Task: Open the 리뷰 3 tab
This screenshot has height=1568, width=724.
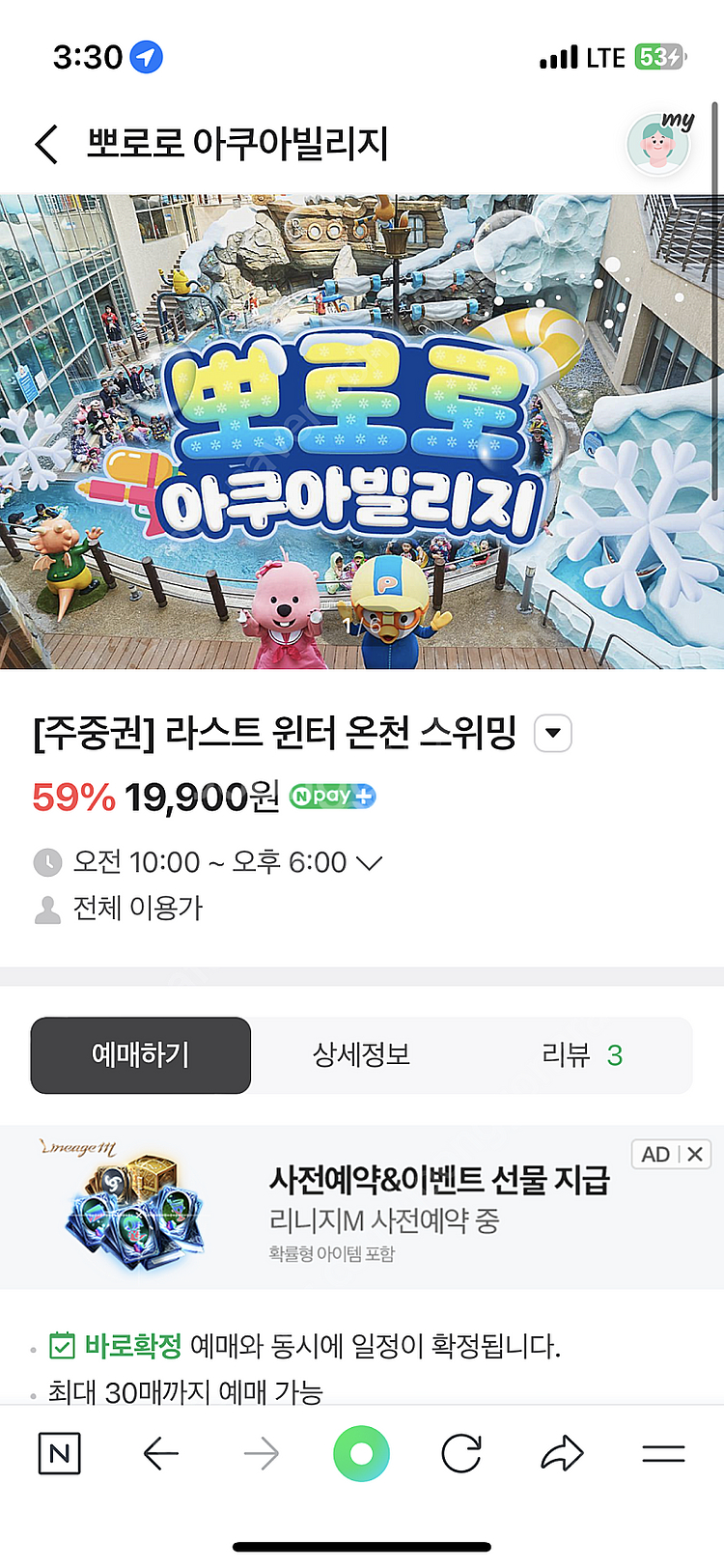Action: tap(582, 1054)
